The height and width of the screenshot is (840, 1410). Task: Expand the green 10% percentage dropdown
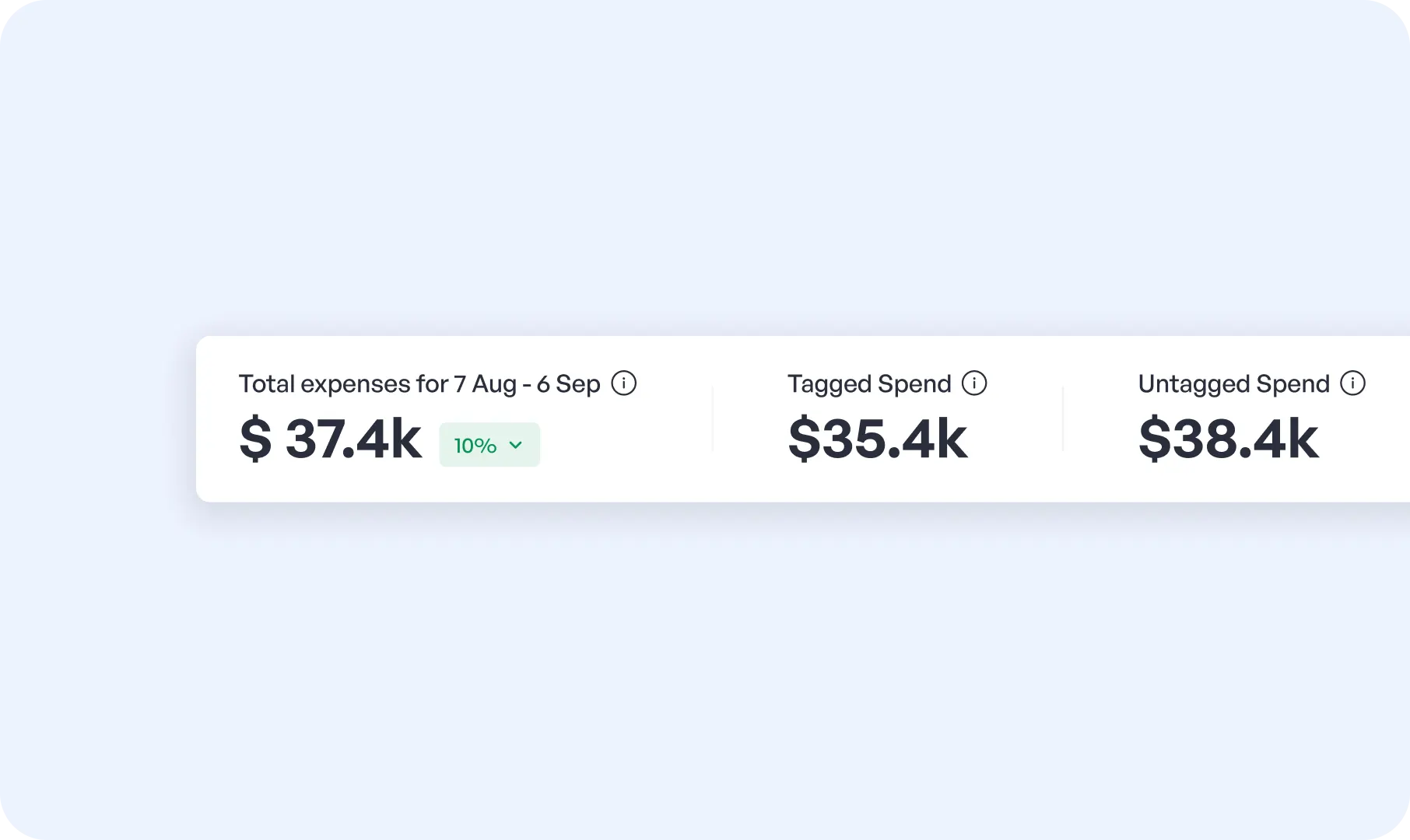(489, 444)
